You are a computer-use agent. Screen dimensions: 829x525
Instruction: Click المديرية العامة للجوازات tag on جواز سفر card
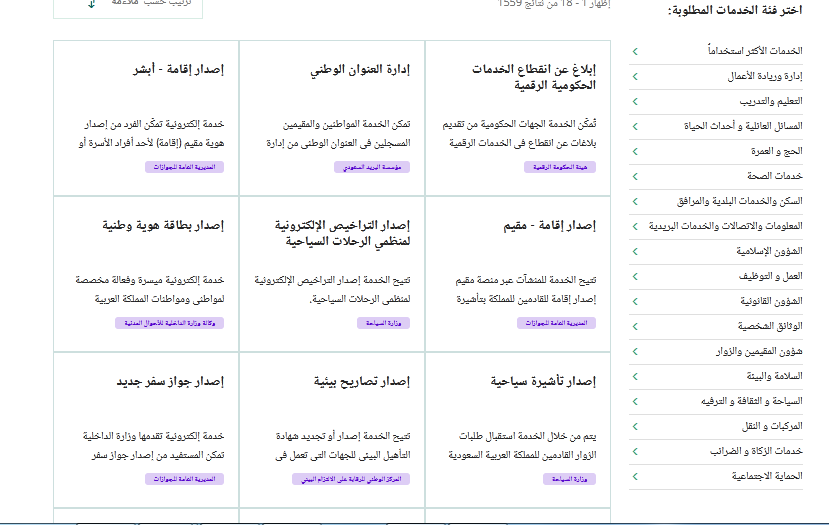pos(185,479)
